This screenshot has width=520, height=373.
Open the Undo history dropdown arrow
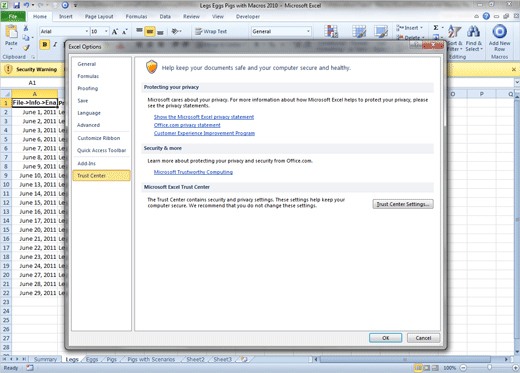pos(33,5)
